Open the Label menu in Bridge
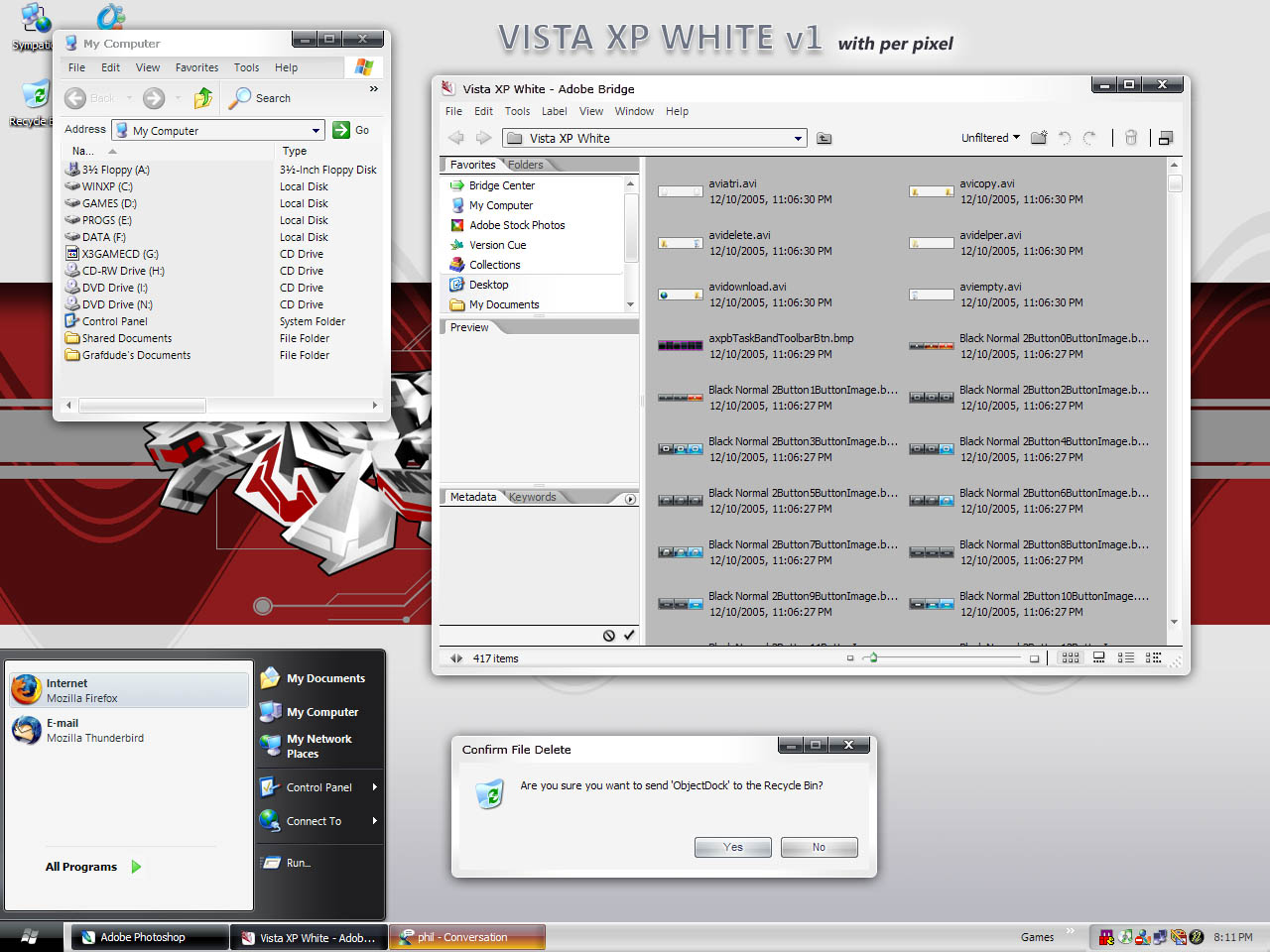This screenshot has height=952, width=1270. [554, 111]
